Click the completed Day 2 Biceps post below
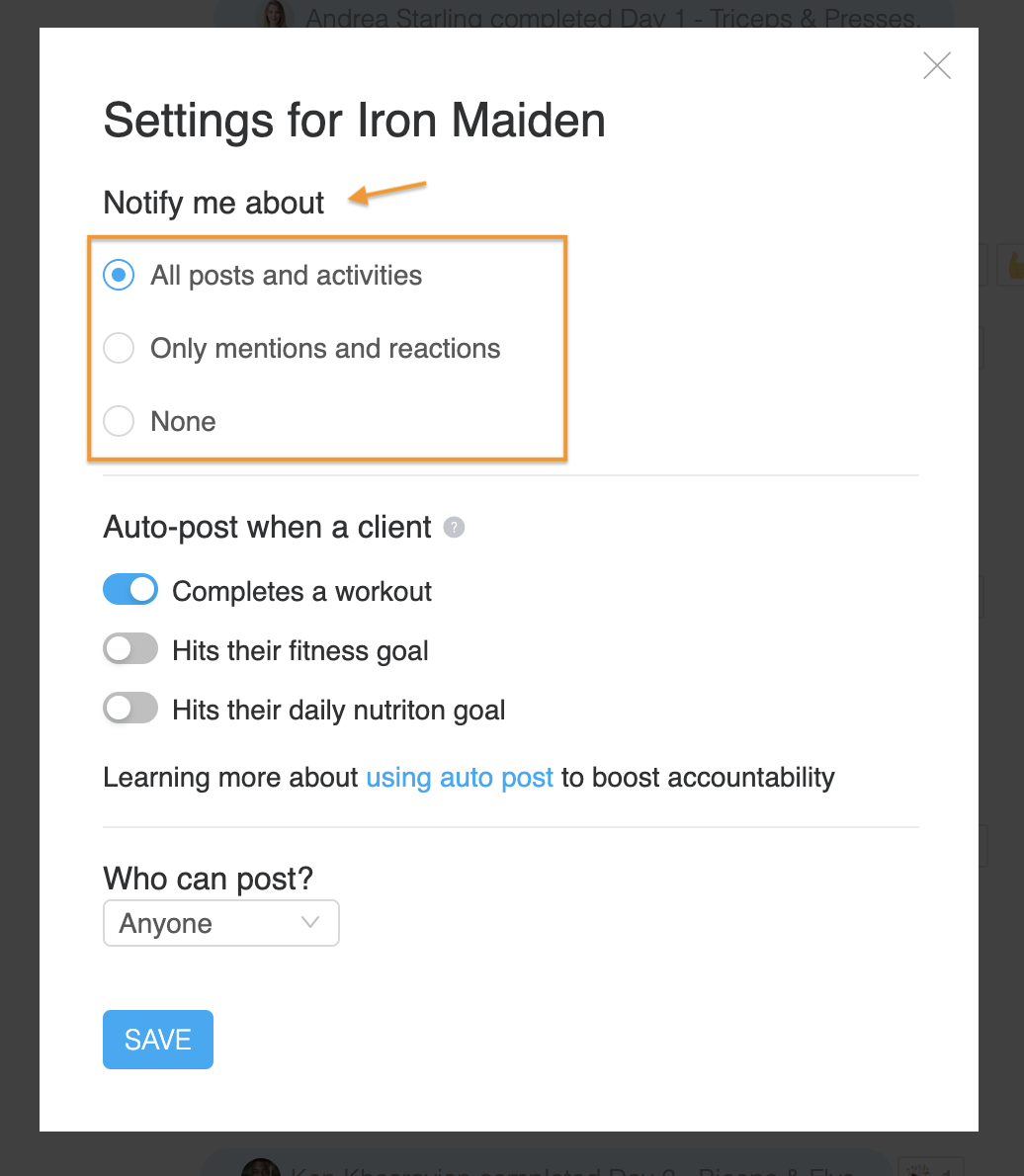Screen dimensions: 1024x1176 tap(572, 1170)
